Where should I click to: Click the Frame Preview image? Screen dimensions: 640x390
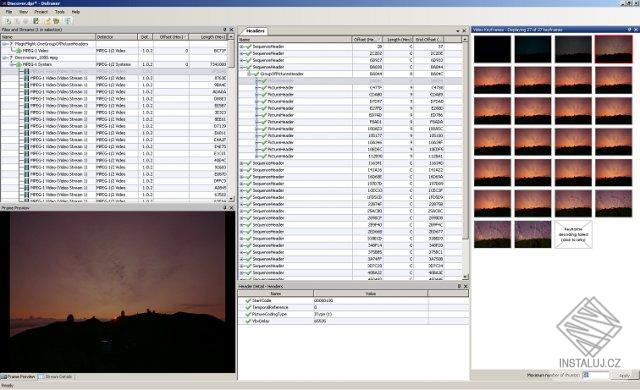click(118, 292)
